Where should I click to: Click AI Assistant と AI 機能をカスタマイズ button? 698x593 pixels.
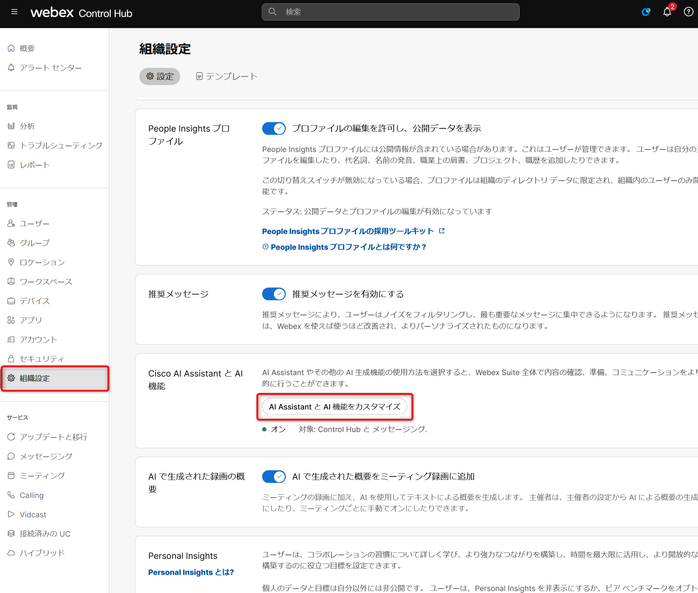[x=334, y=407]
